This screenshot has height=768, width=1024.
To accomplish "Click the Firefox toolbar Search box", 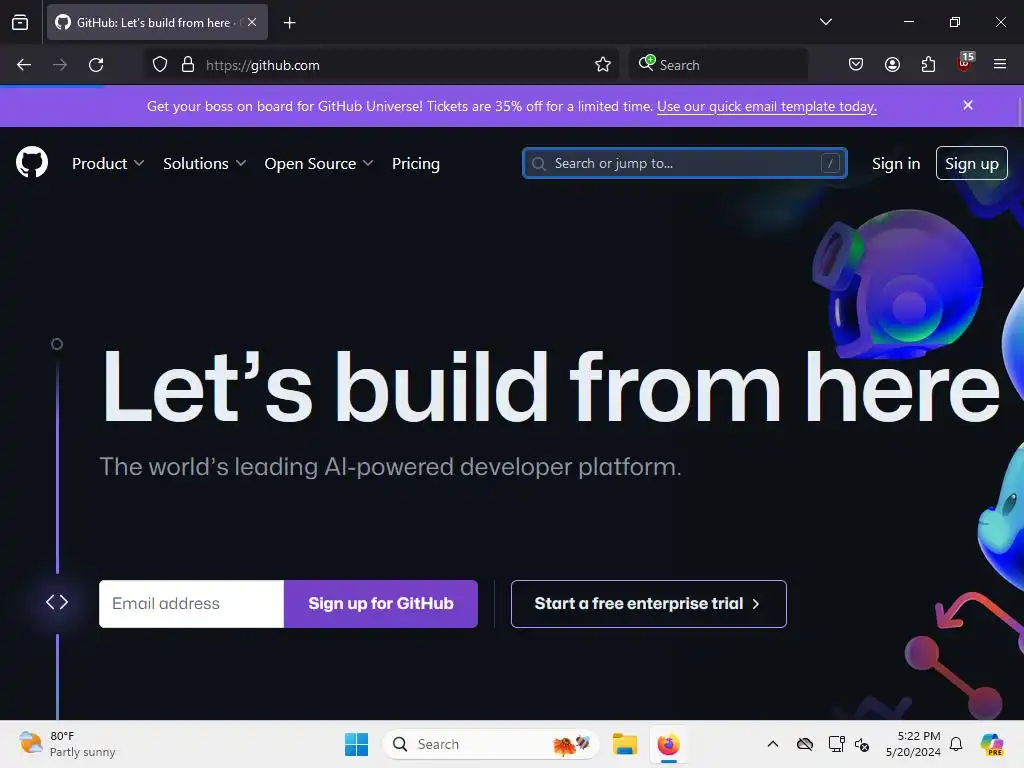I will click(718, 65).
